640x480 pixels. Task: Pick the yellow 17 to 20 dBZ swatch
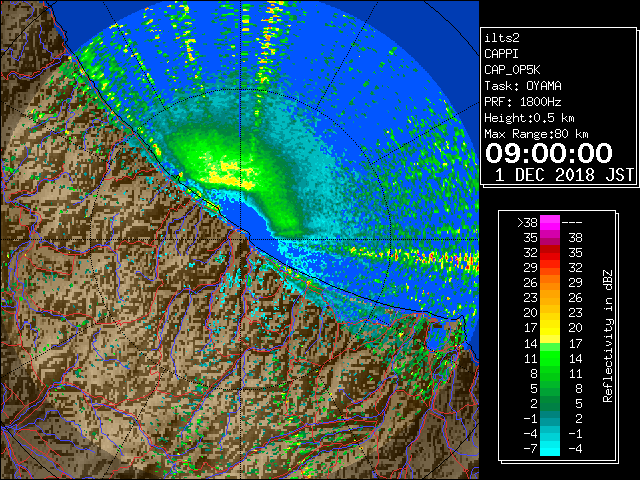point(550,328)
